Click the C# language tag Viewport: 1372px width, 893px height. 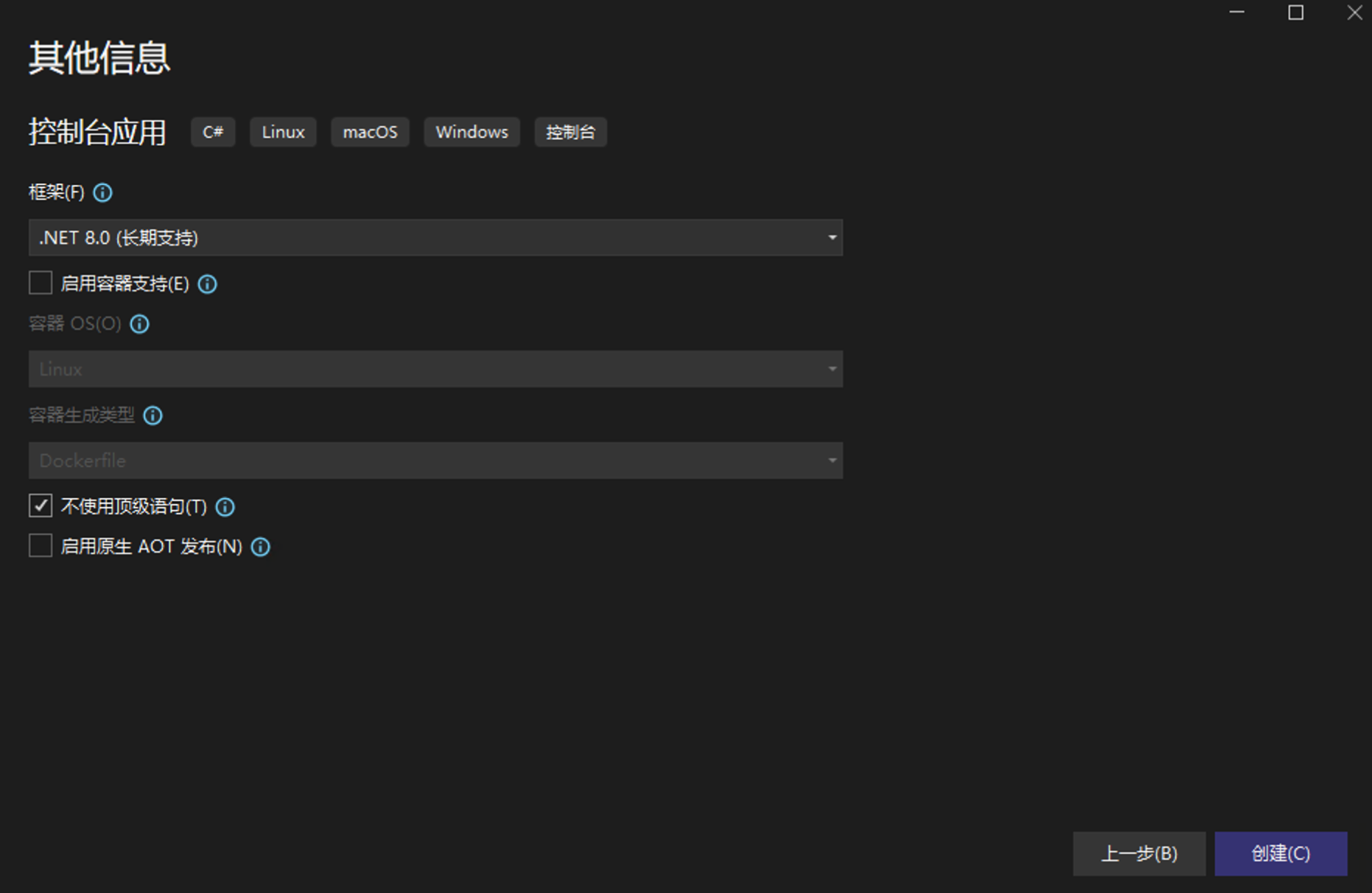[213, 132]
